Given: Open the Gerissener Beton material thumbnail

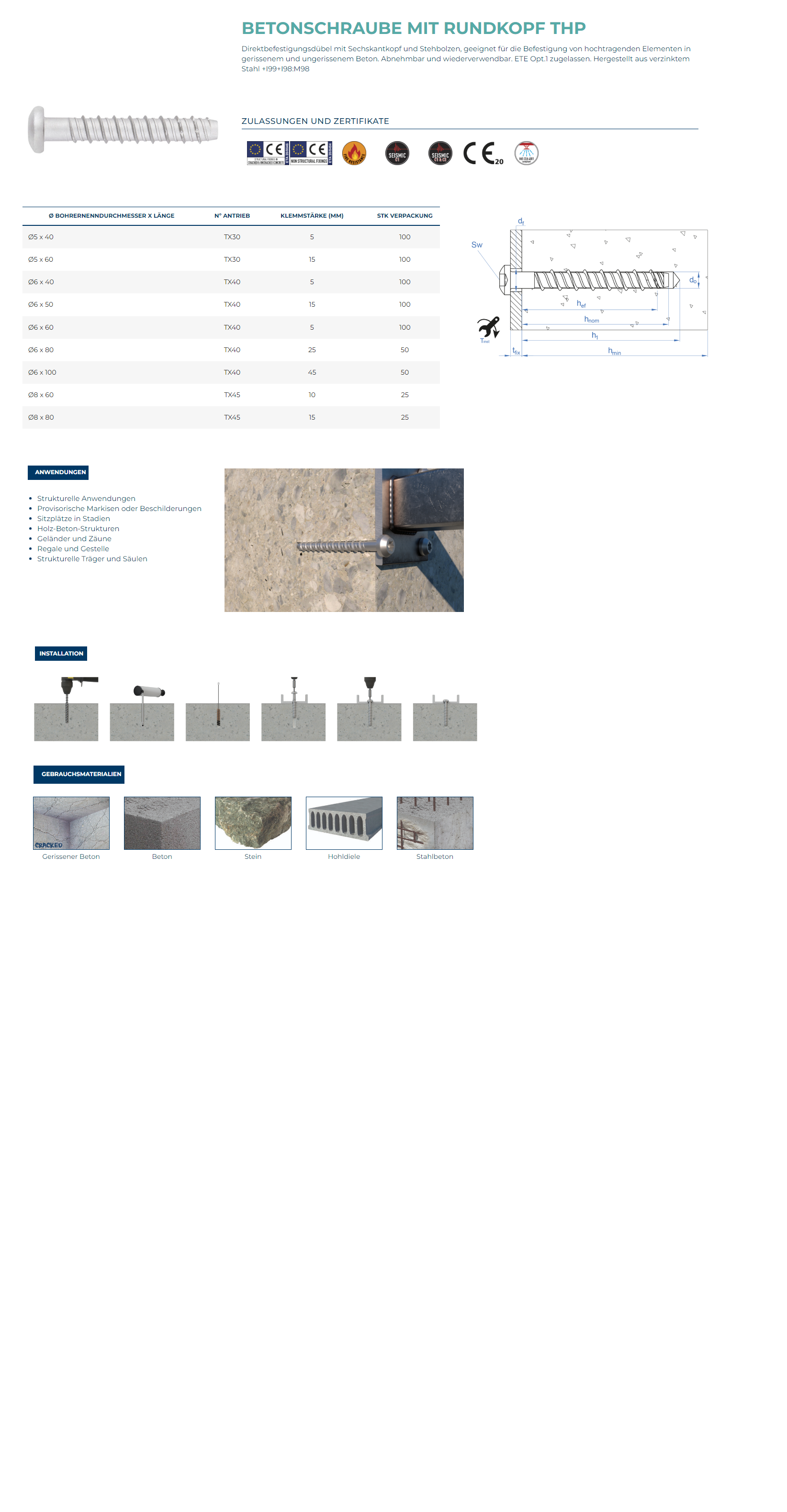Looking at the screenshot, I should (71, 823).
